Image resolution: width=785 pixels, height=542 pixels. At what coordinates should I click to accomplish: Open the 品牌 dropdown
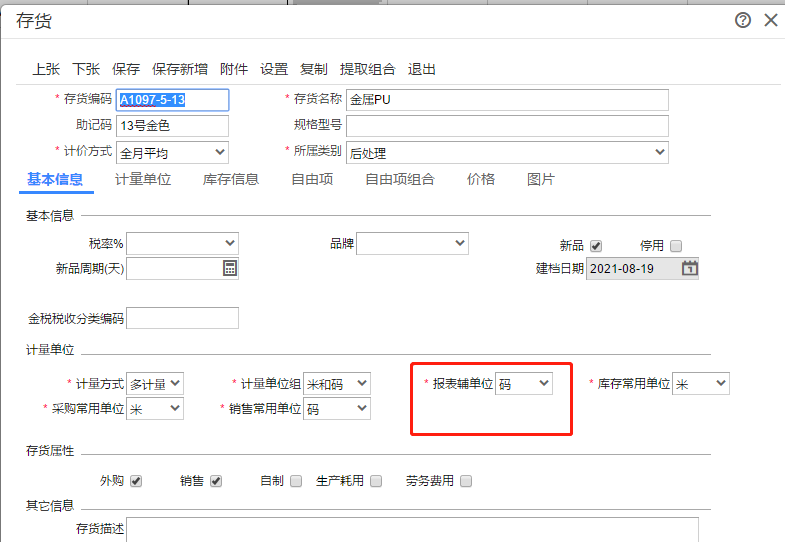pos(413,243)
